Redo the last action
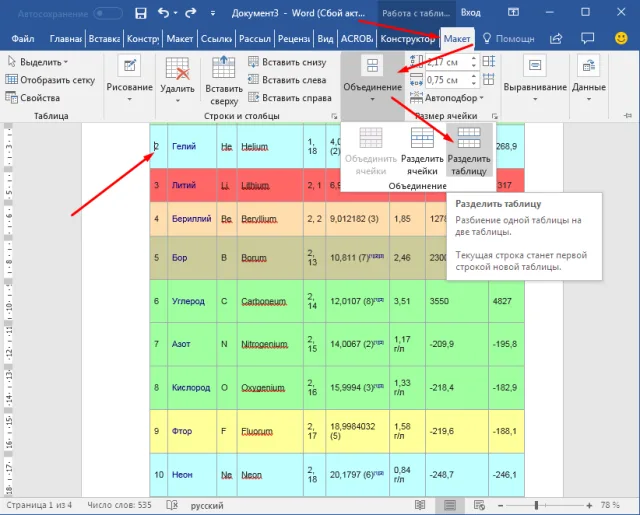Screen dimensions: 640x515 coord(191,13)
